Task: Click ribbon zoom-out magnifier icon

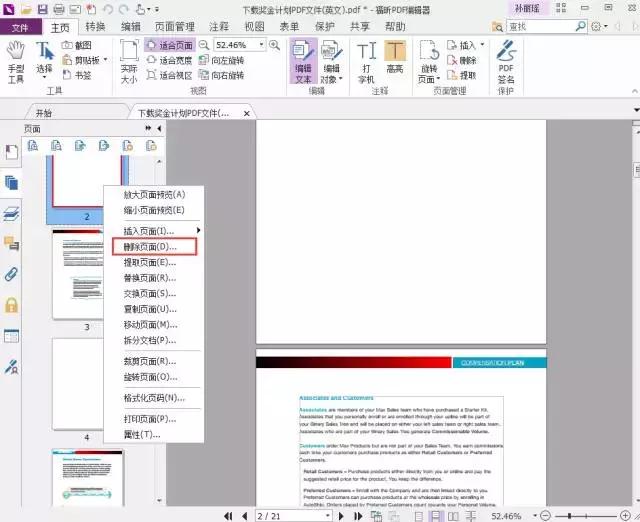Action: click(x=204, y=45)
